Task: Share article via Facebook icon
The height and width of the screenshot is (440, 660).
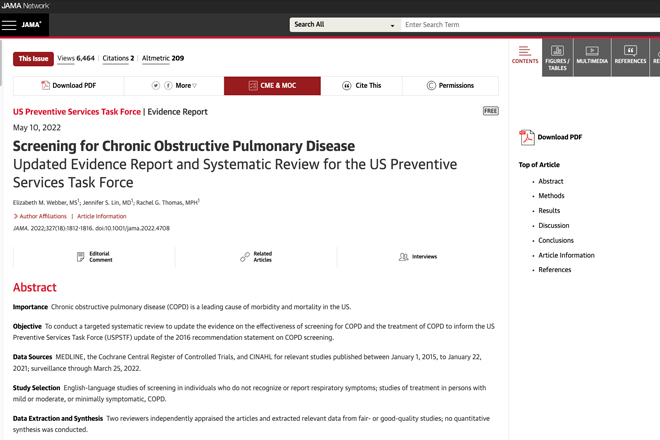Action: point(168,85)
